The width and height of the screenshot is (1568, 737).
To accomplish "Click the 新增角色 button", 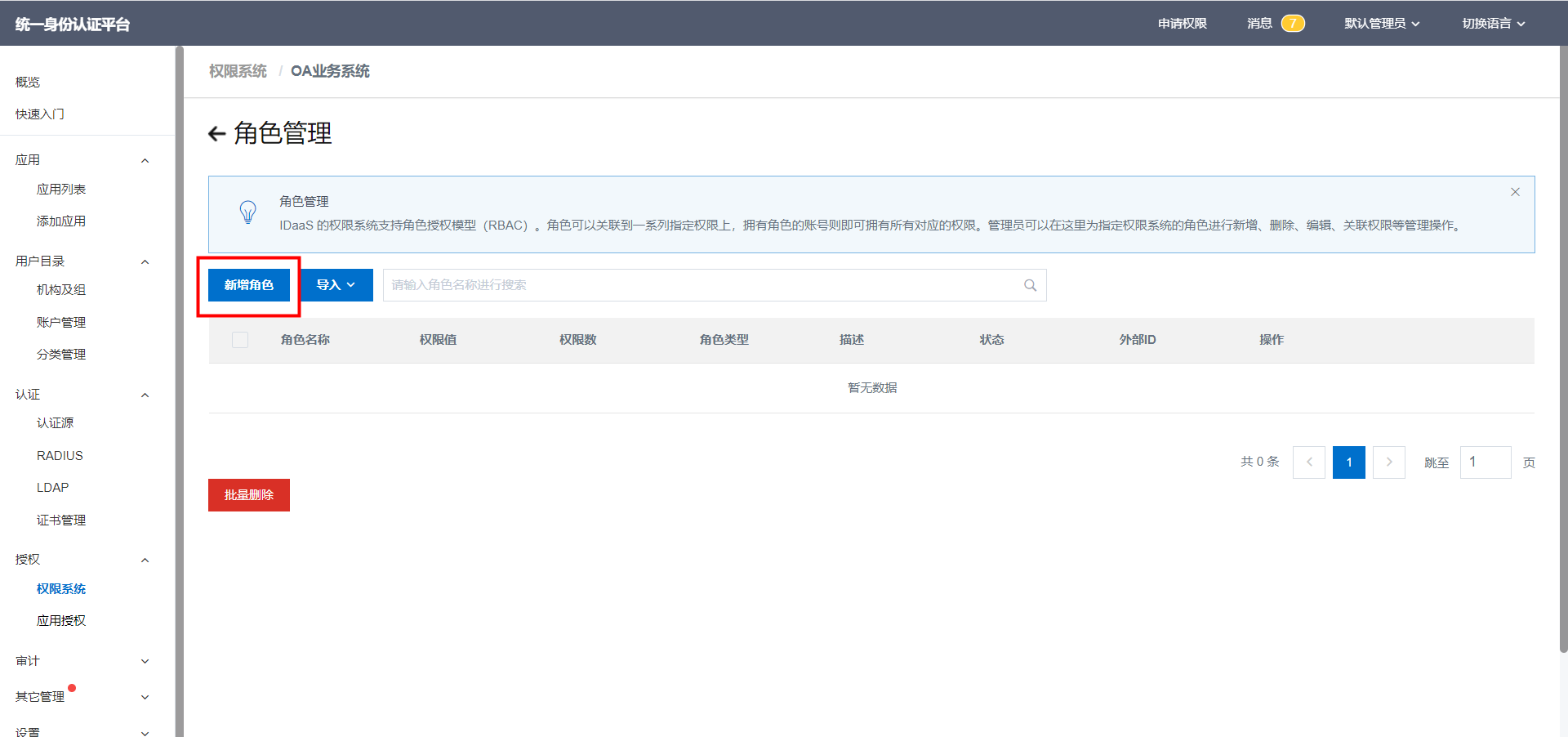I will tap(249, 285).
